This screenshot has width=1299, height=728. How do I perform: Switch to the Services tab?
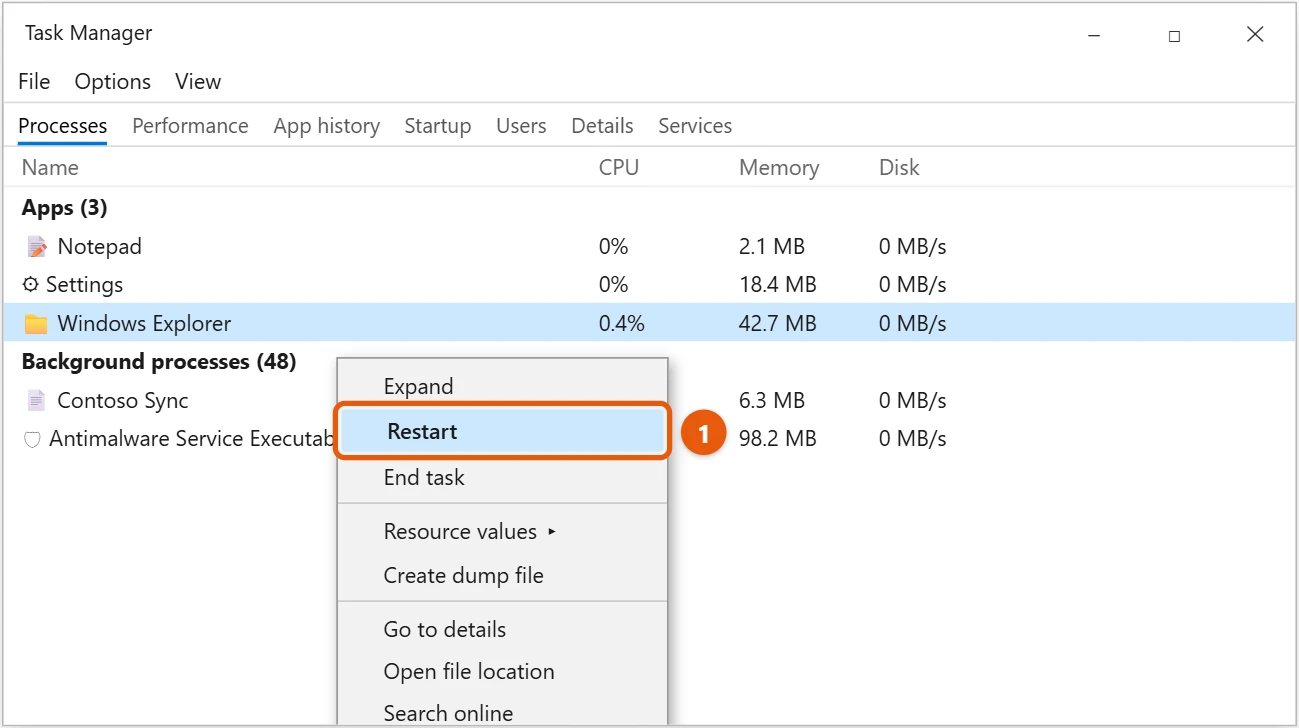695,126
